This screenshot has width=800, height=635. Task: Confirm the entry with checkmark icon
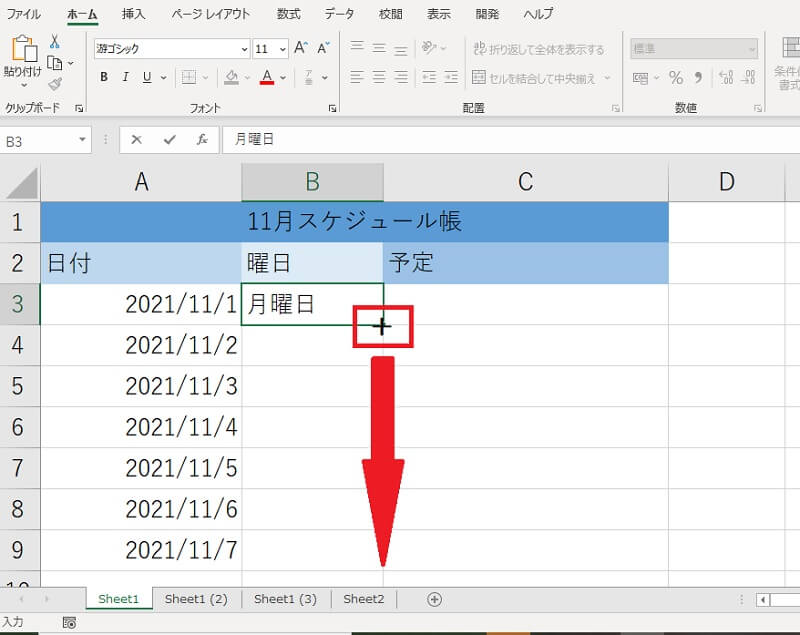point(169,140)
